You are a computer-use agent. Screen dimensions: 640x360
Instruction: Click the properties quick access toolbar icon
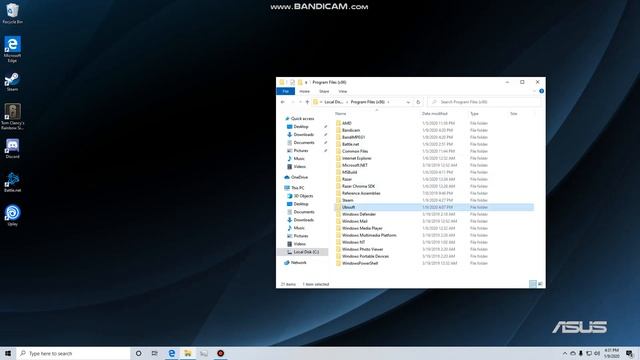pyautogui.click(x=292, y=82)
